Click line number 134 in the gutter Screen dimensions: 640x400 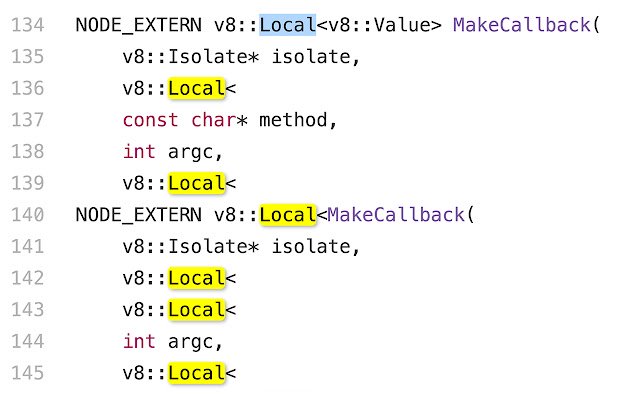pos(27,25)
